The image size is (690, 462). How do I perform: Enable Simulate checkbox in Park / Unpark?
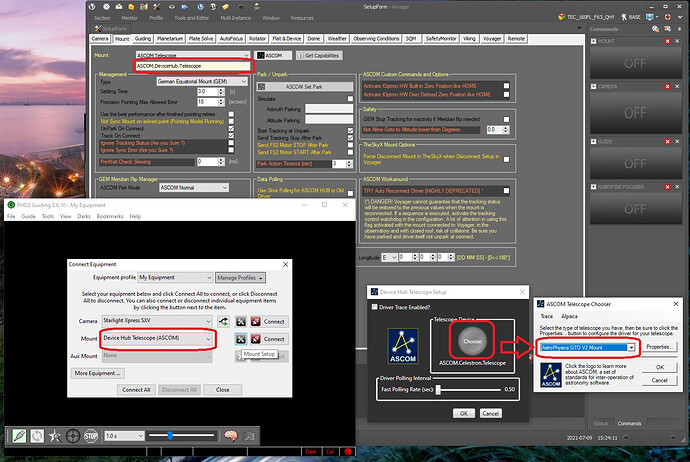(x=350, y=99)
